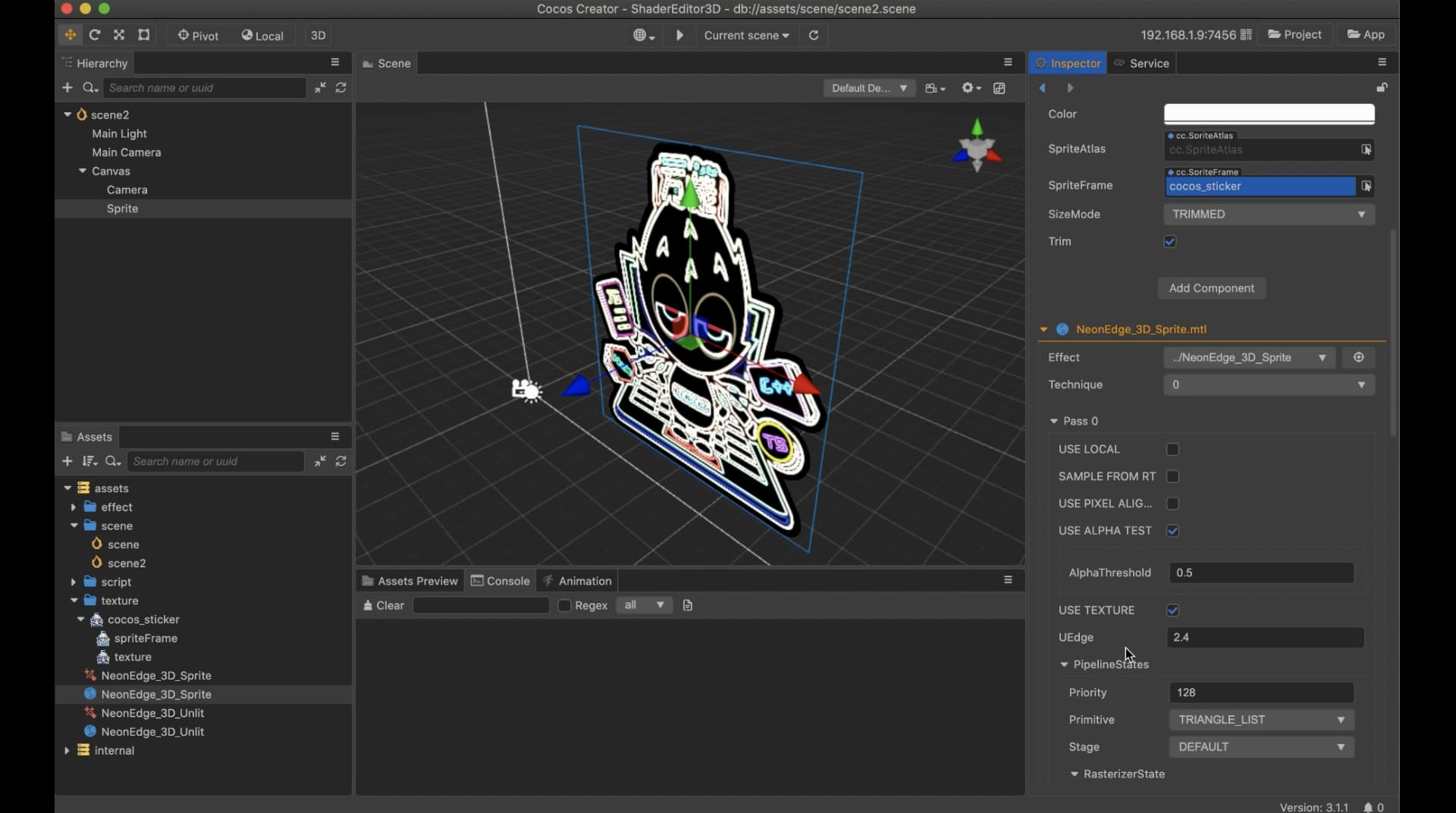Select the Scale transform tool
The height and width of the screenshot is (813, 1456).
coord(119,35)
